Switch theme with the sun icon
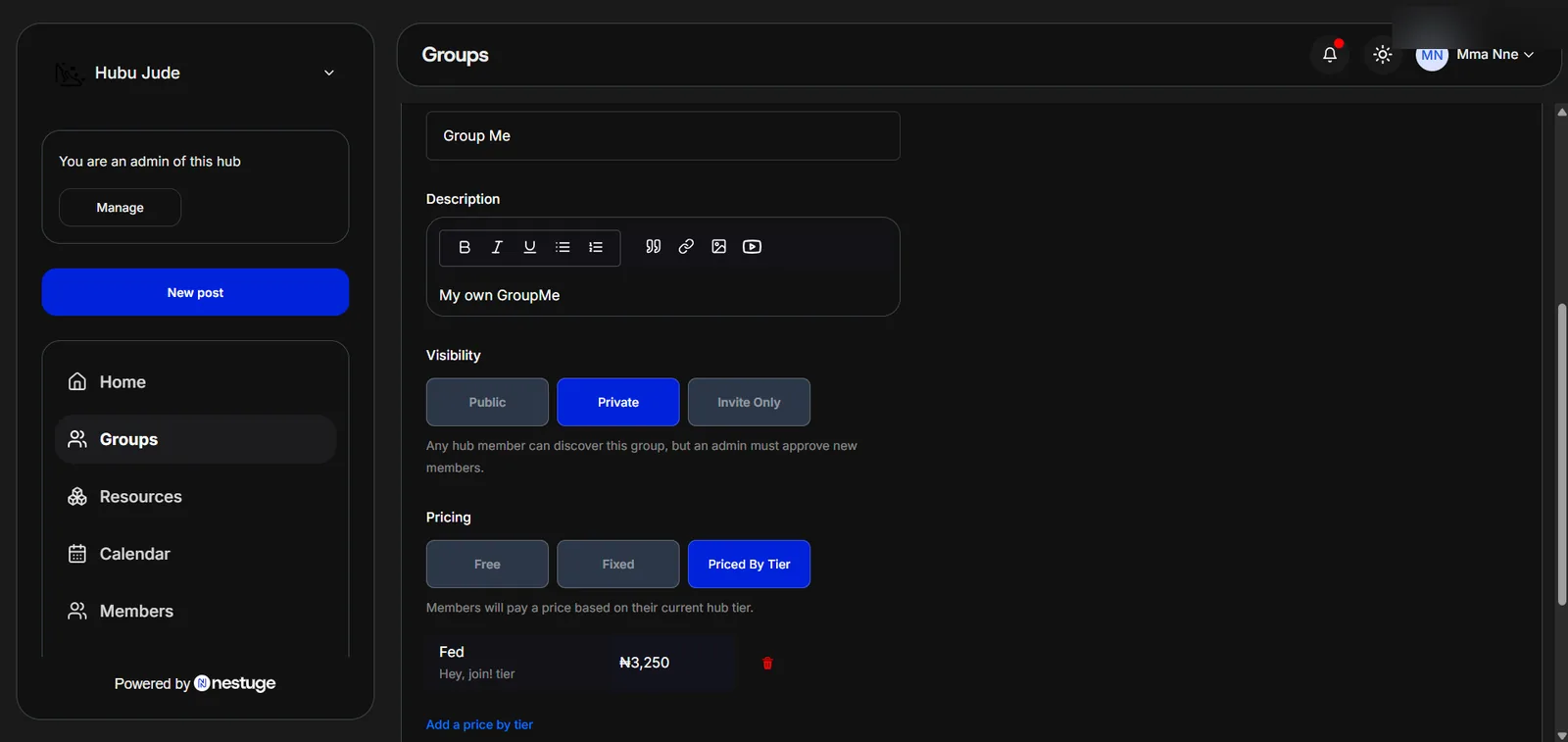Screen dimensions: 1568x742 [1383, 54]
